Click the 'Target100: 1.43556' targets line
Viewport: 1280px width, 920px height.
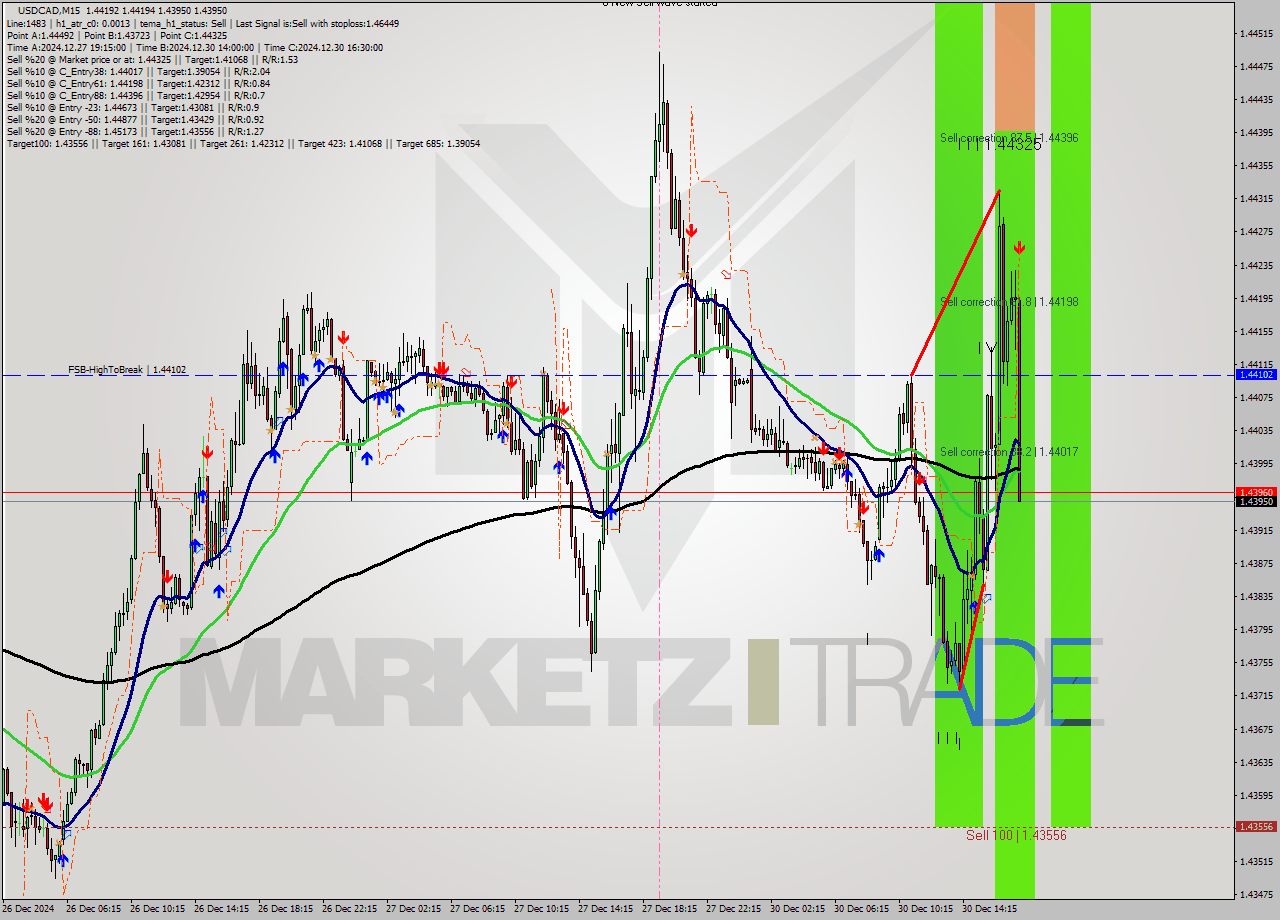pos(243,143)
